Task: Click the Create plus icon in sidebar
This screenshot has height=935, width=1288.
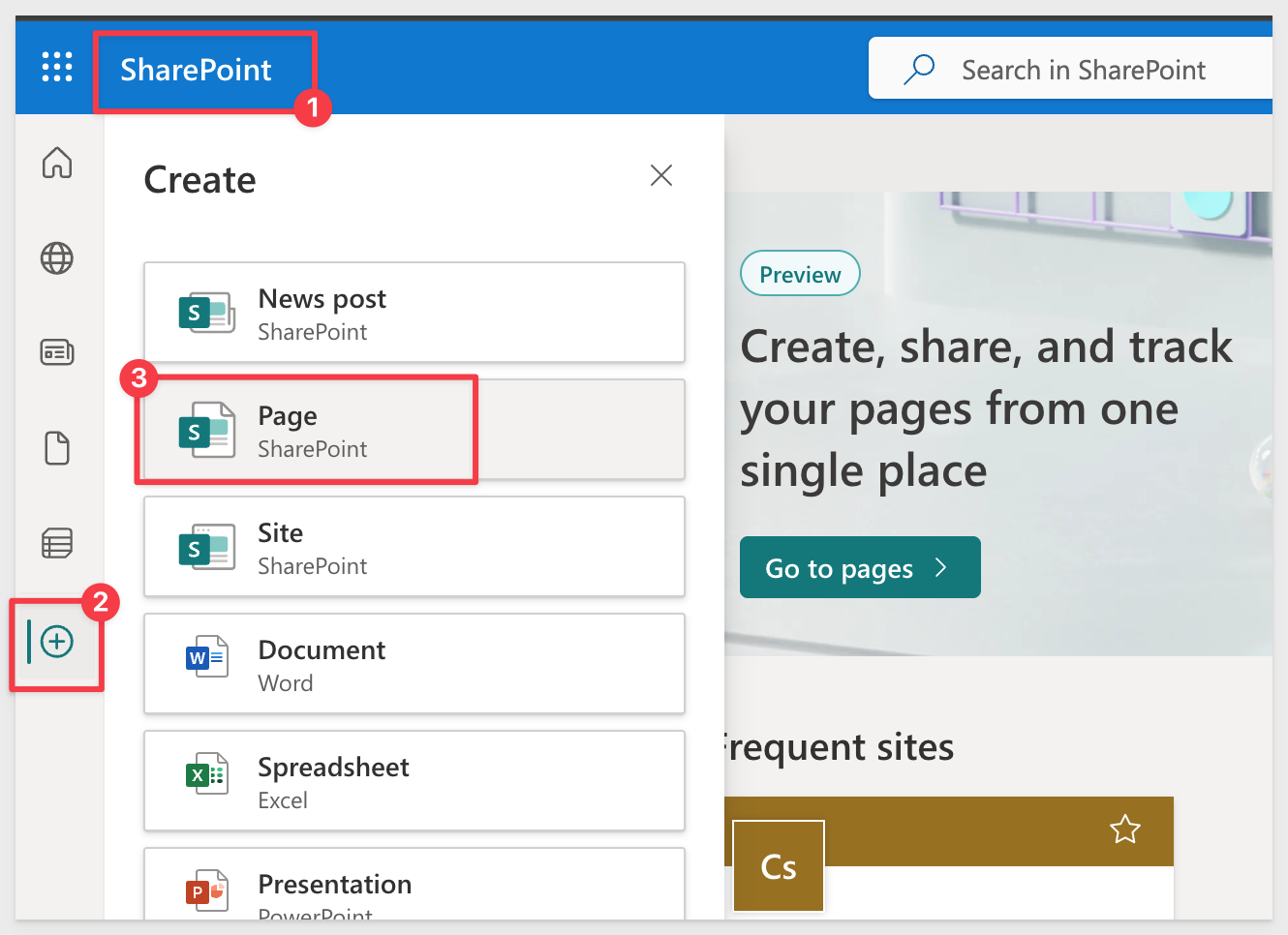Action: (57, 642)
